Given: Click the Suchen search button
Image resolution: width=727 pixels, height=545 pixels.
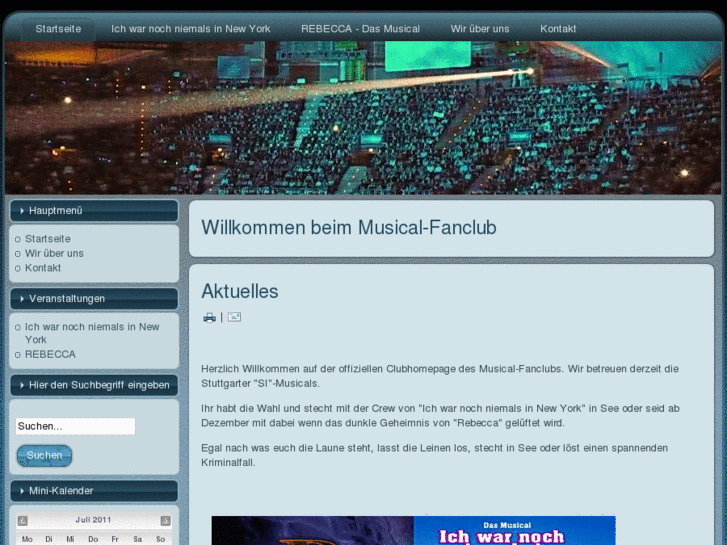Looking at the screenshot, I should tap(45, 455).
